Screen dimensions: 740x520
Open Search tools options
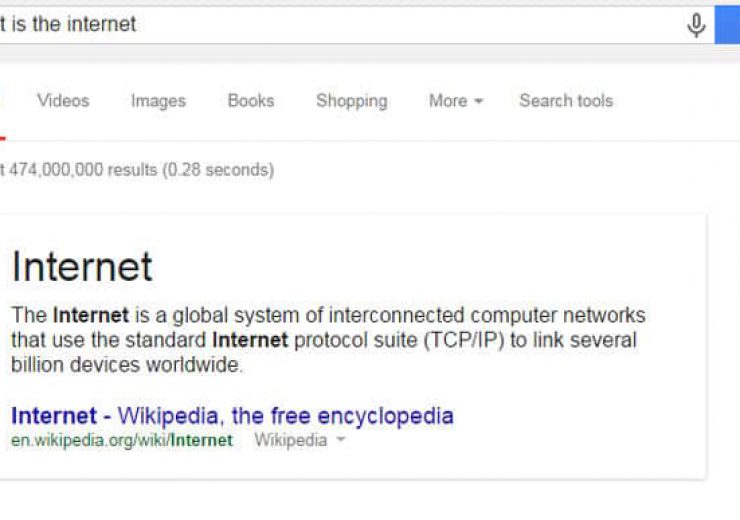click(566, 100)
